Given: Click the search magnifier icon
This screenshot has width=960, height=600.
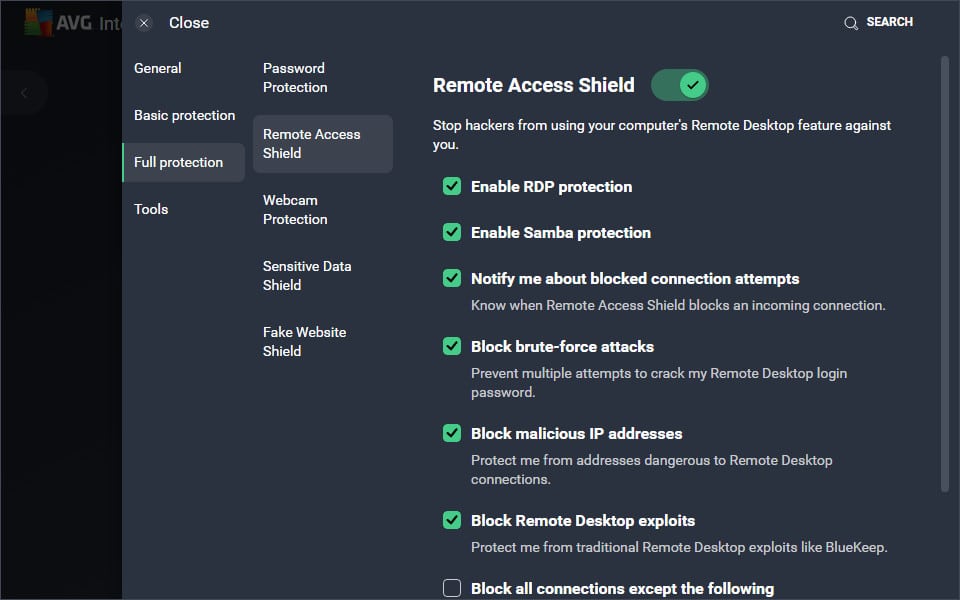Looking at the screenshot, I should point(850,23).
